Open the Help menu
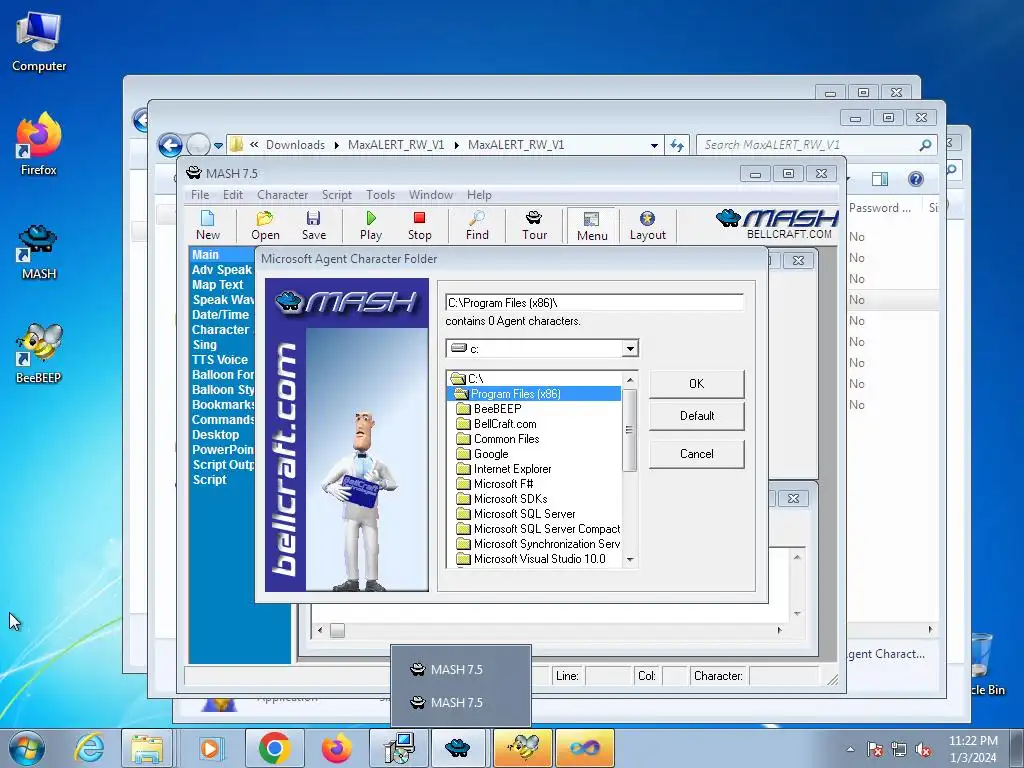This screenshot has width=1024, height=768. click(x=479, y=195)
